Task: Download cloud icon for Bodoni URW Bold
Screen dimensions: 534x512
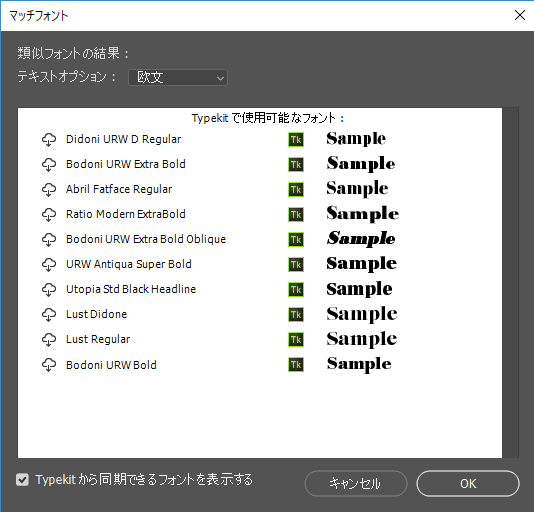Action: 49,365
